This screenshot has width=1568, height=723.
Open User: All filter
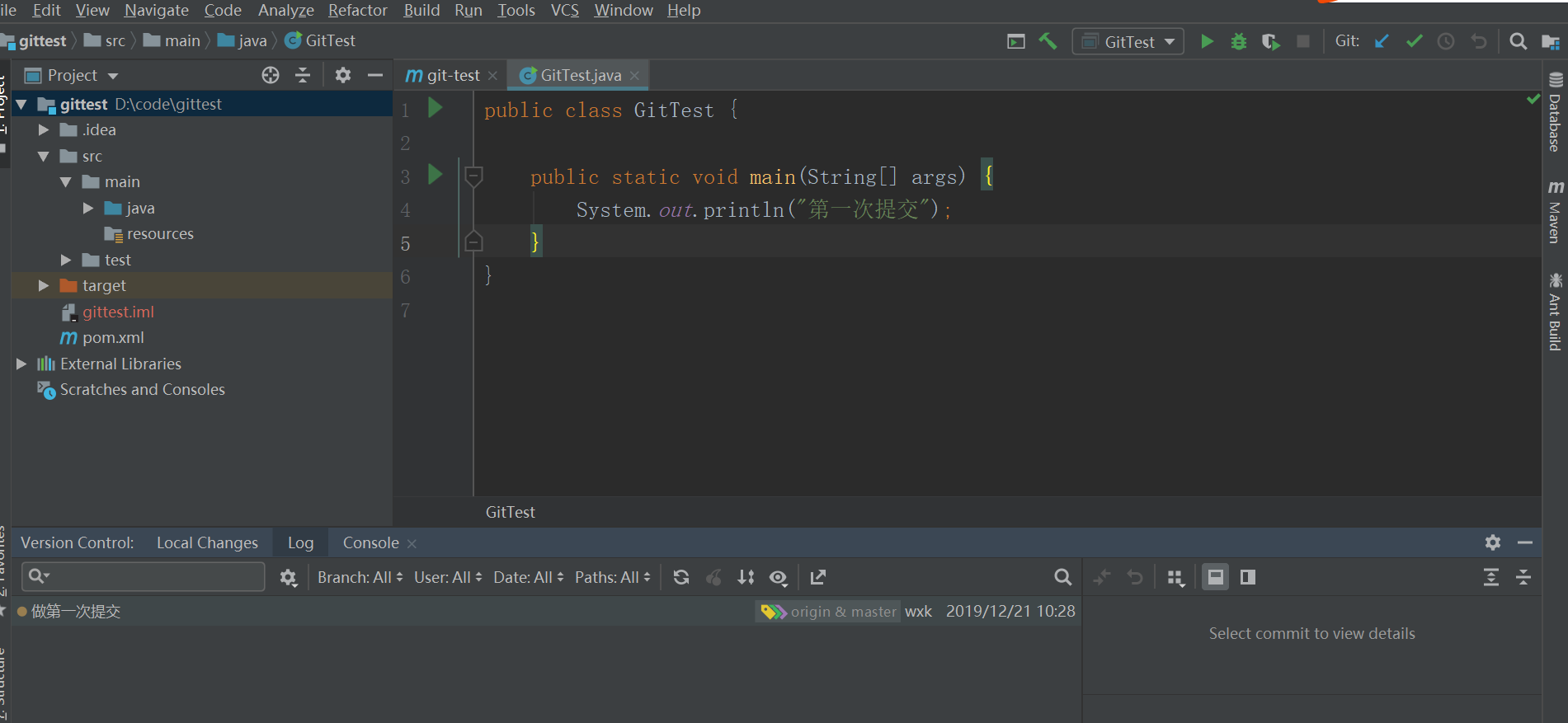448,577
